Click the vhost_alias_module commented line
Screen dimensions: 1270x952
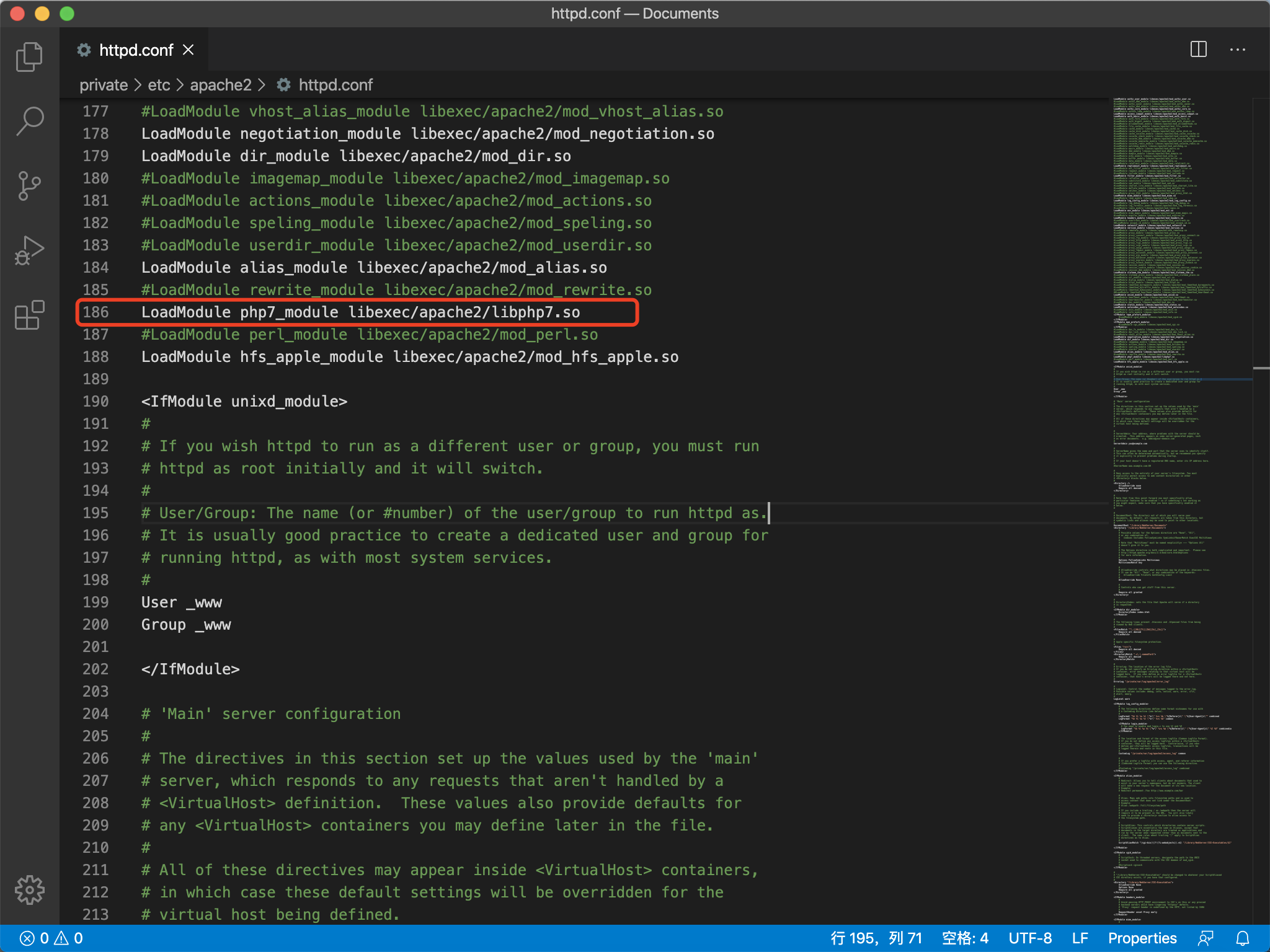click(x=432, y=112)
